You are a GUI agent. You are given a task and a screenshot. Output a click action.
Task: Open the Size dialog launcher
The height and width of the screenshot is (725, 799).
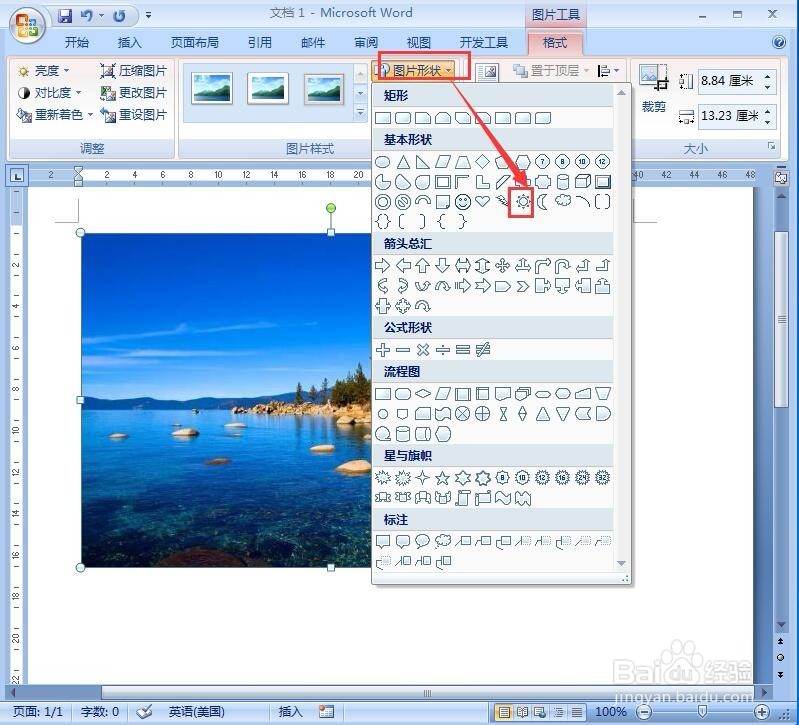[x=771, y=147]
